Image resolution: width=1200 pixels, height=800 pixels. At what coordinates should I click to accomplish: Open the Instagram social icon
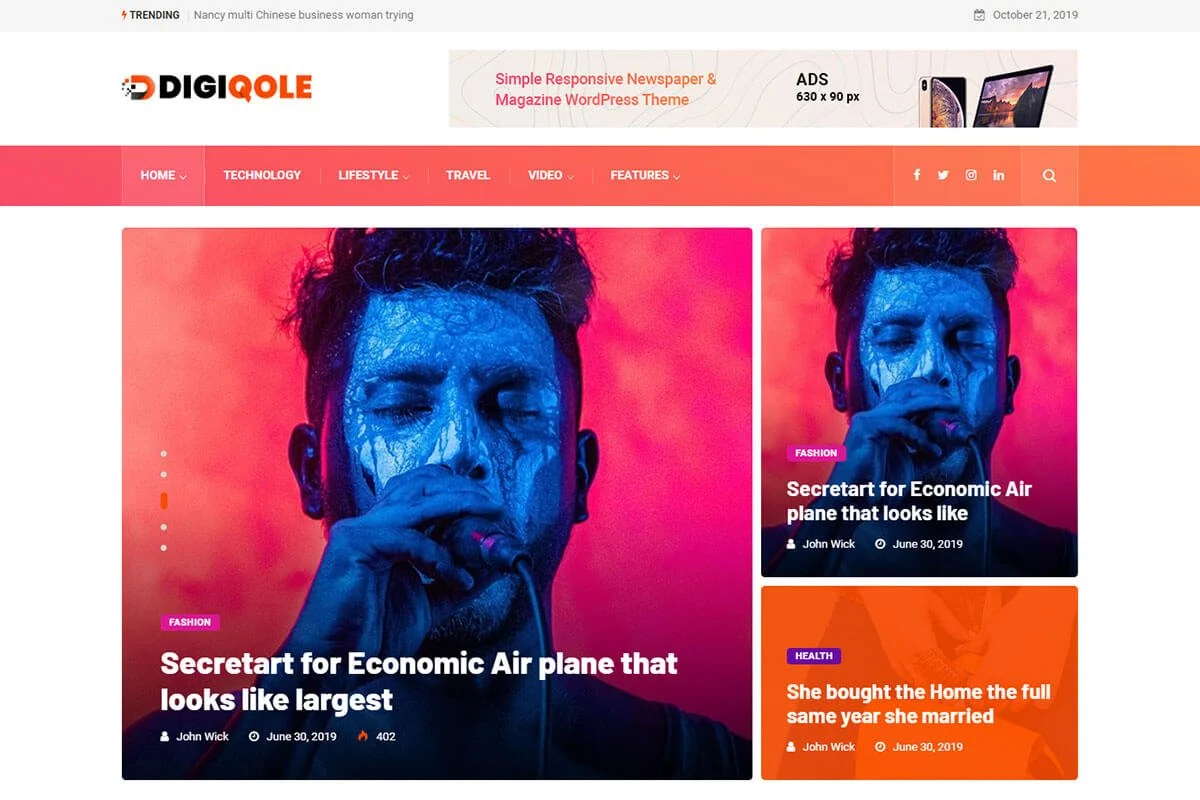(x=971, y=175)
